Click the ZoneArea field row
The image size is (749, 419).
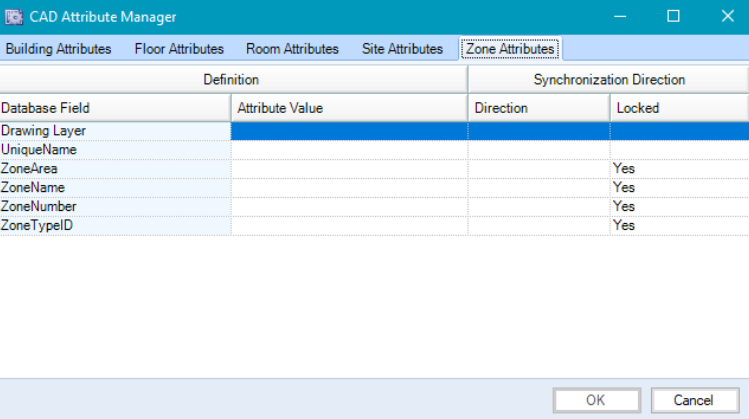click(x=115, y=169)
